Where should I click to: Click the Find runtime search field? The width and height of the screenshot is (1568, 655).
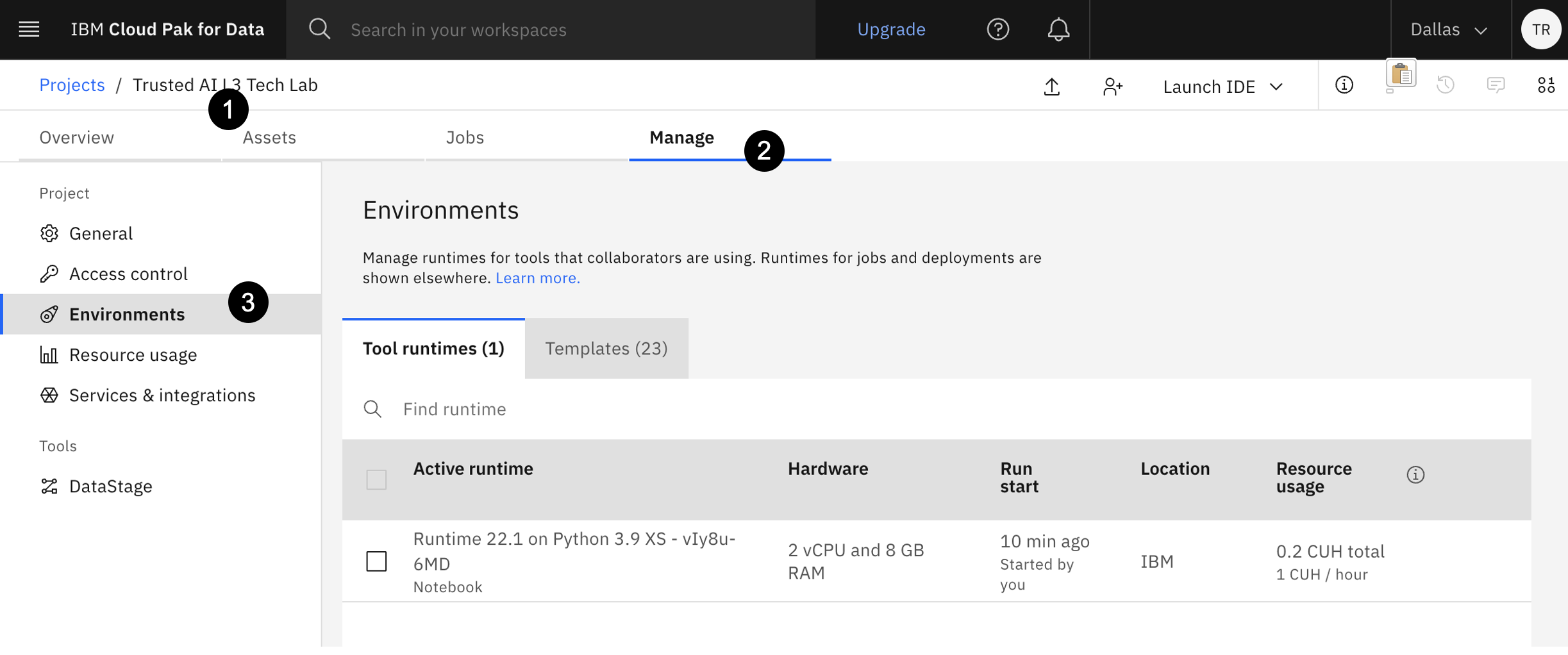pos(641,409)
